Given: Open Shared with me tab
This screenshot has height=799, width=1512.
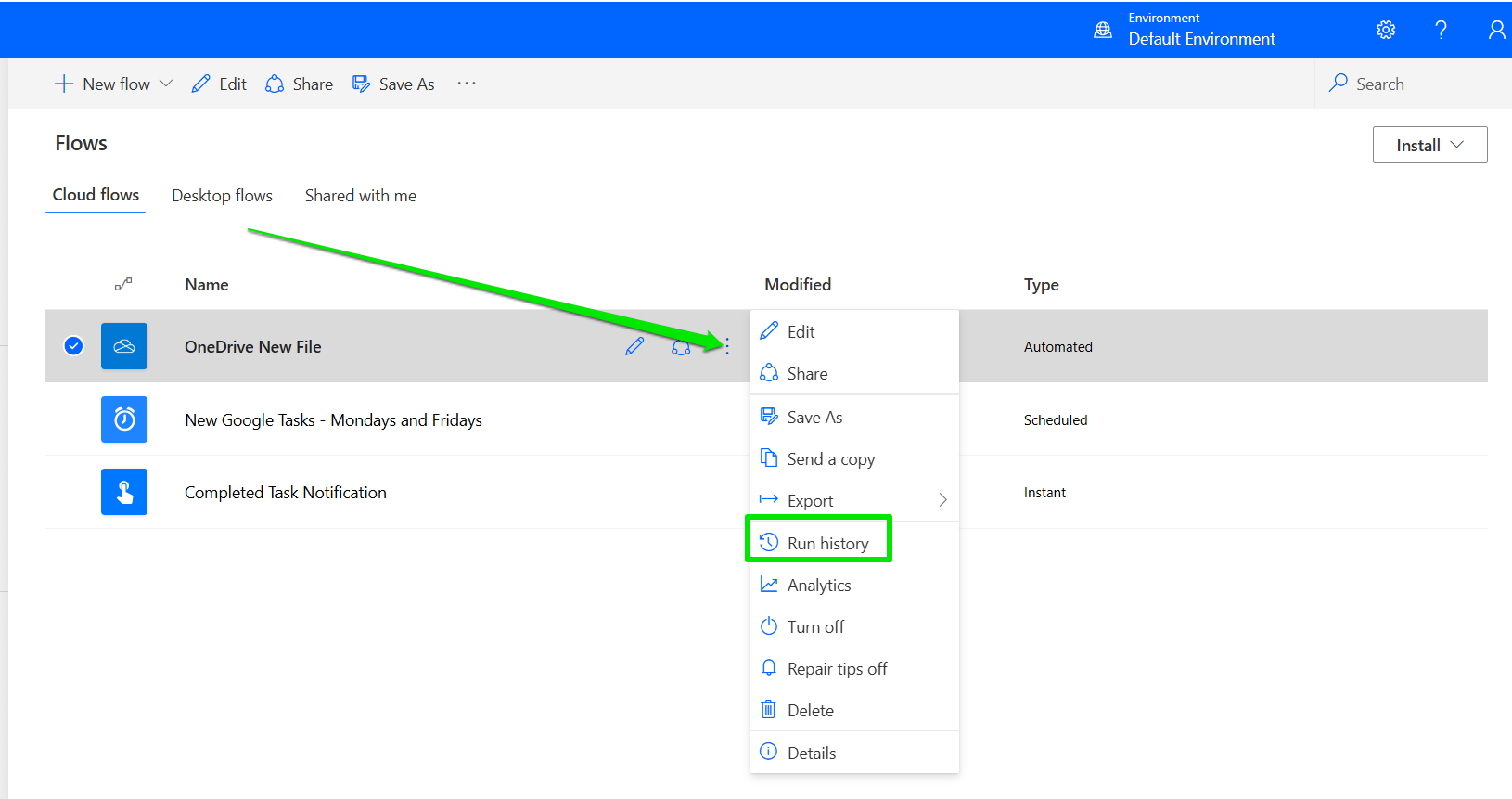Looking at the screenshot, I should 360,196.
